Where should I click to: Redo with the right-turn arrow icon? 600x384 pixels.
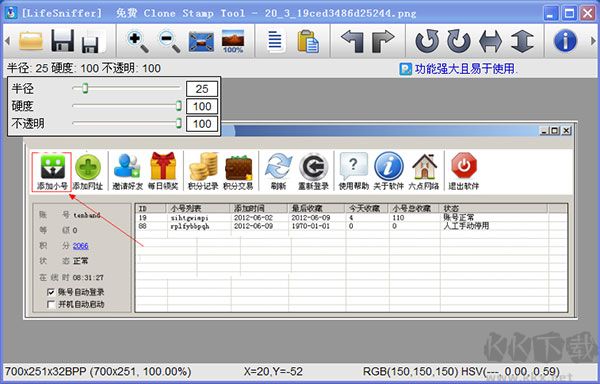point(383,41)
